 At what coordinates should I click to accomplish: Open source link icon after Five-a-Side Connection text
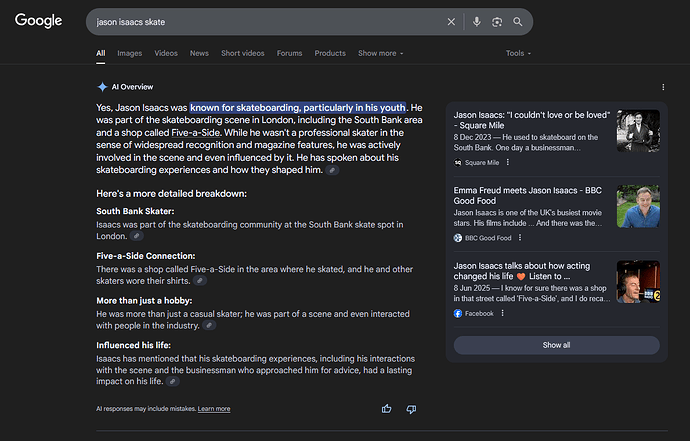coord(200,281)
